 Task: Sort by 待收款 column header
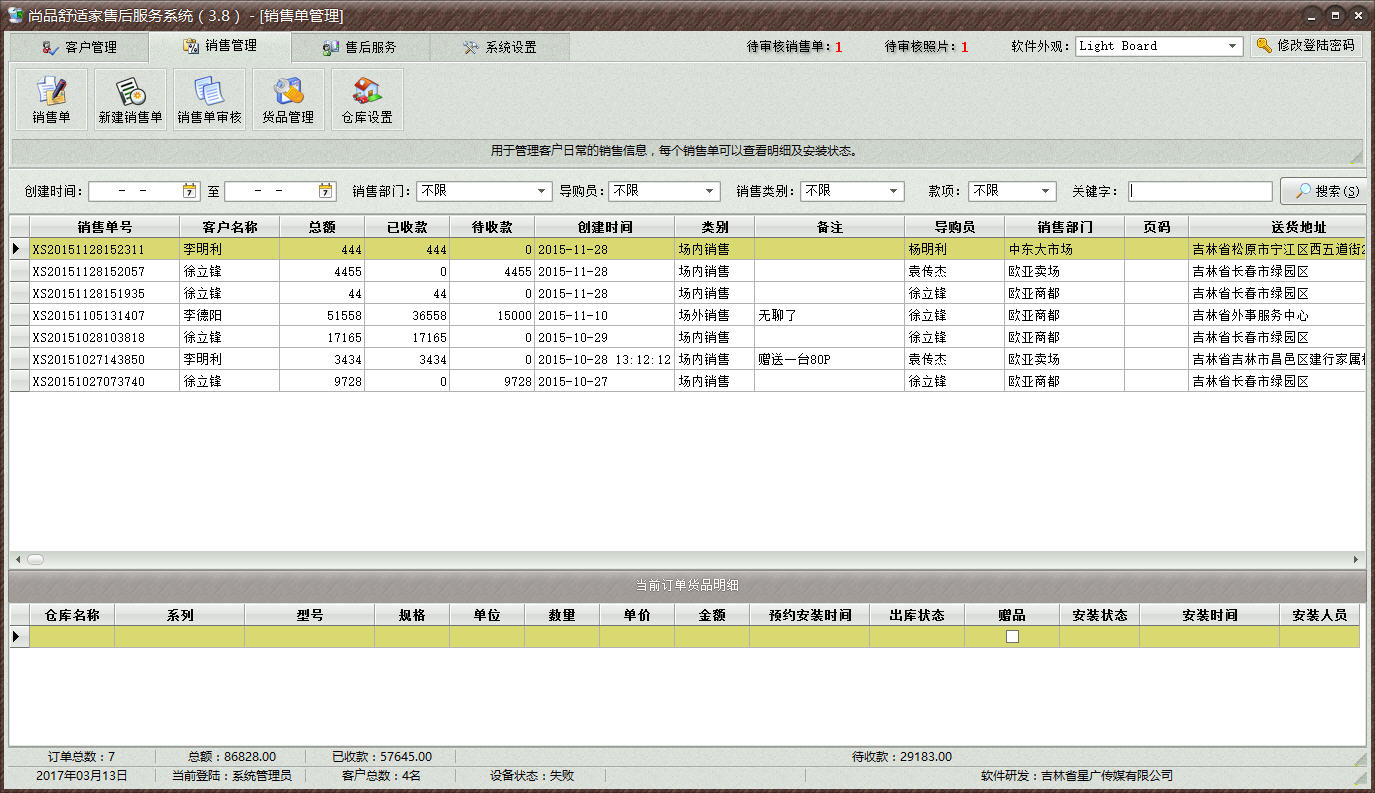tap(492, 227)
